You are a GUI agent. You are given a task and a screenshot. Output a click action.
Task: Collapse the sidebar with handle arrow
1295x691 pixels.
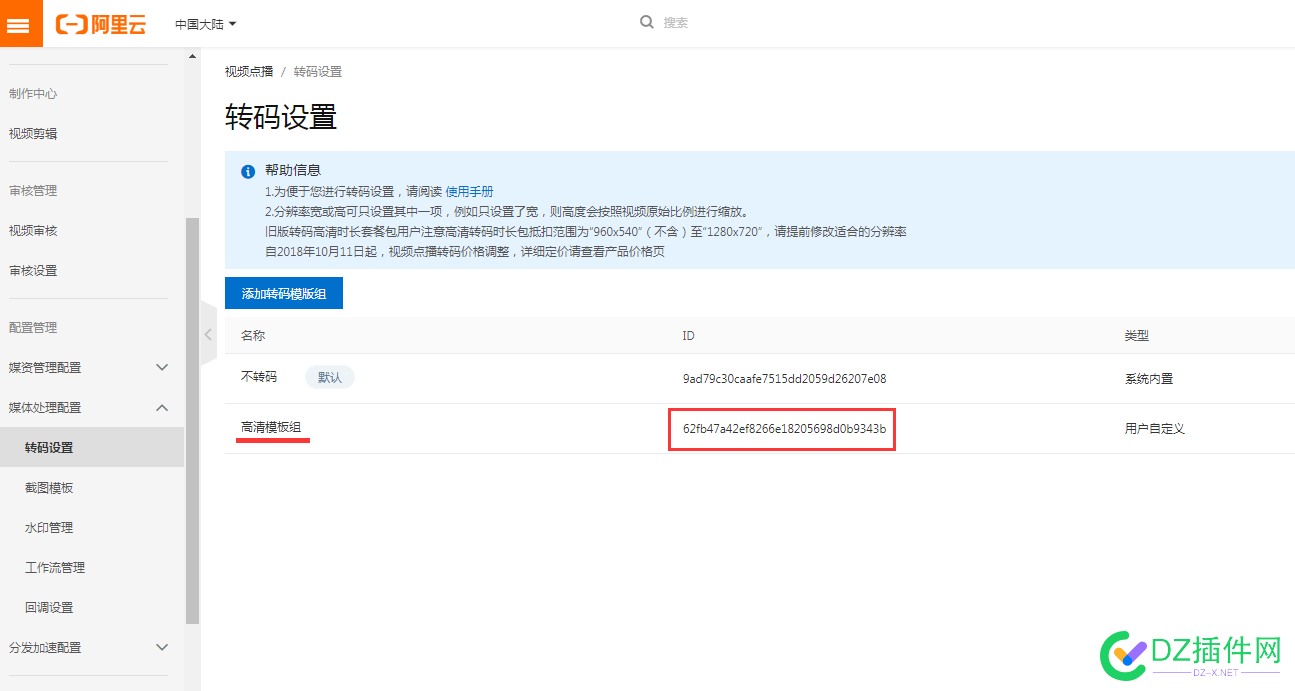pos(208,334)
